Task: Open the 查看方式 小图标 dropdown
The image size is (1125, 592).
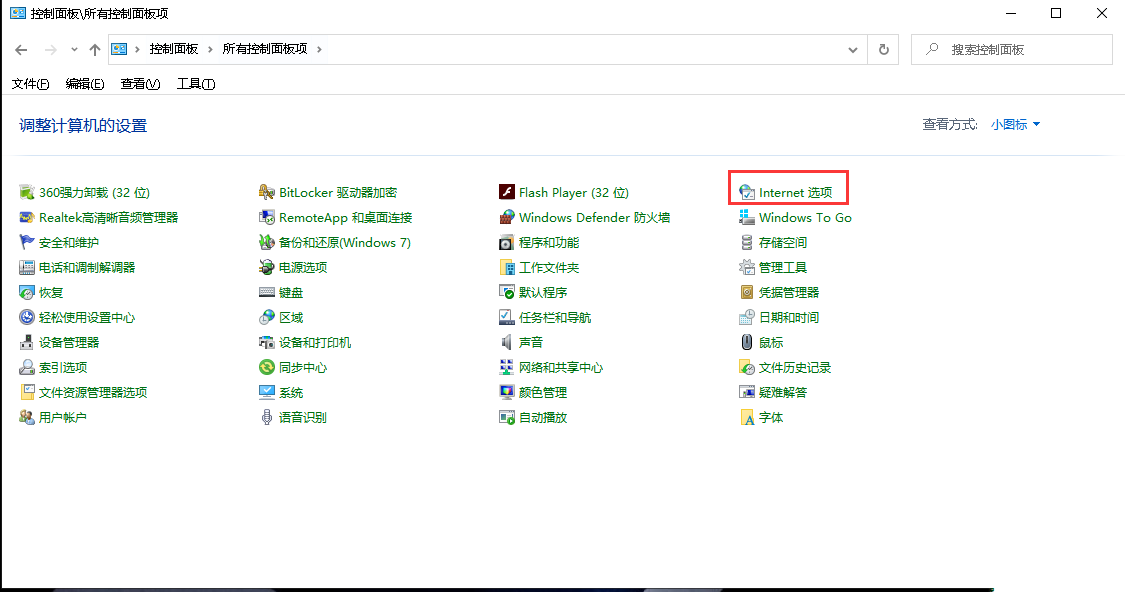Action: pos(1015,125)
